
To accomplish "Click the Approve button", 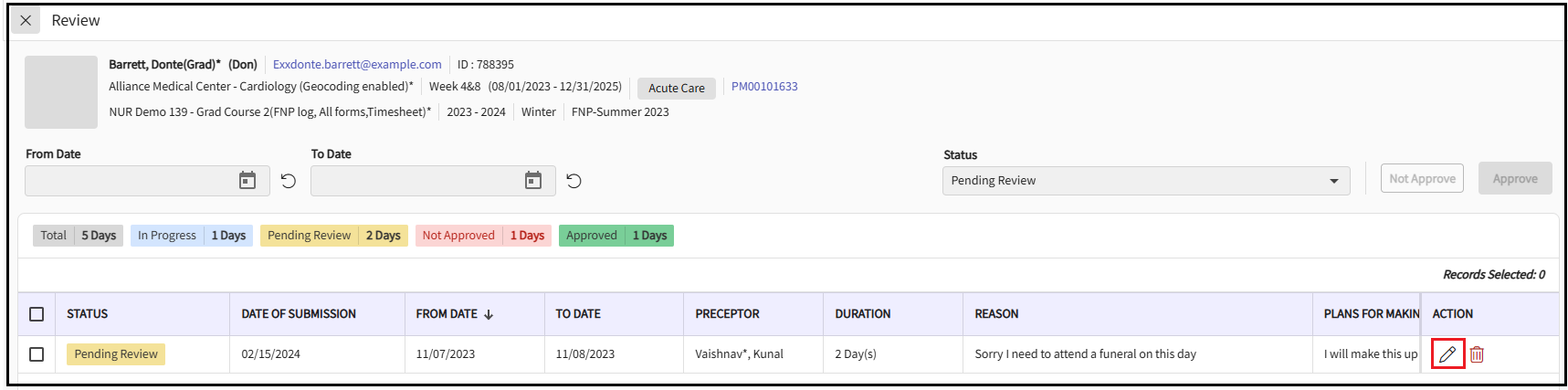I will tap(1514, 179).
